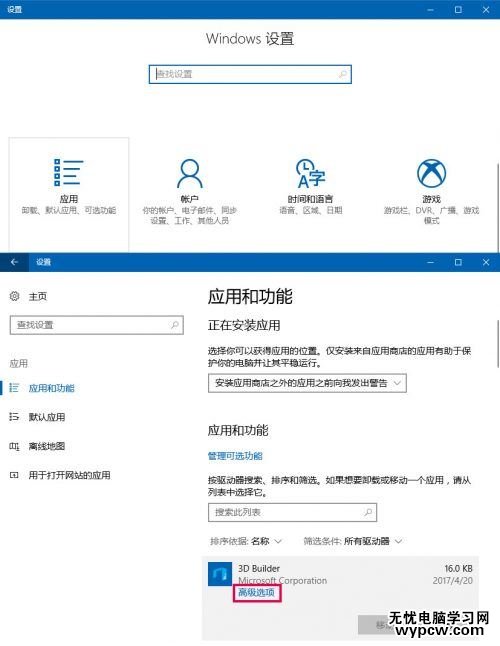Click the magnifier in 搜索此列表 box
Image resolution: width=500 pixels, height=646 pixels.
pos(368,512)
